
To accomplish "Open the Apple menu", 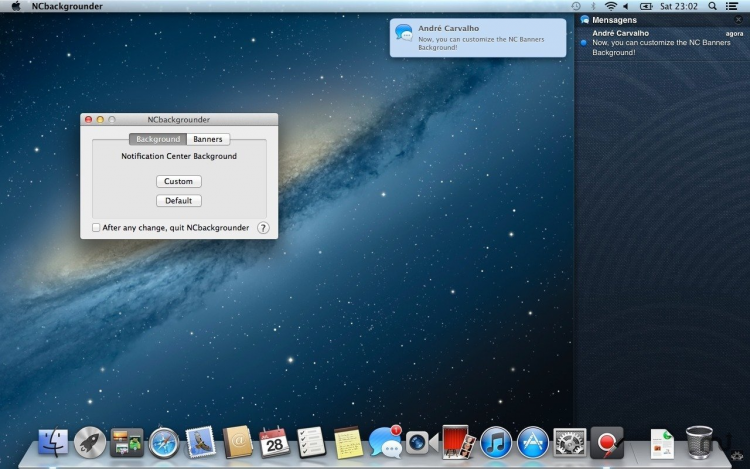I will pyautogui.click(x=15, y=6).
